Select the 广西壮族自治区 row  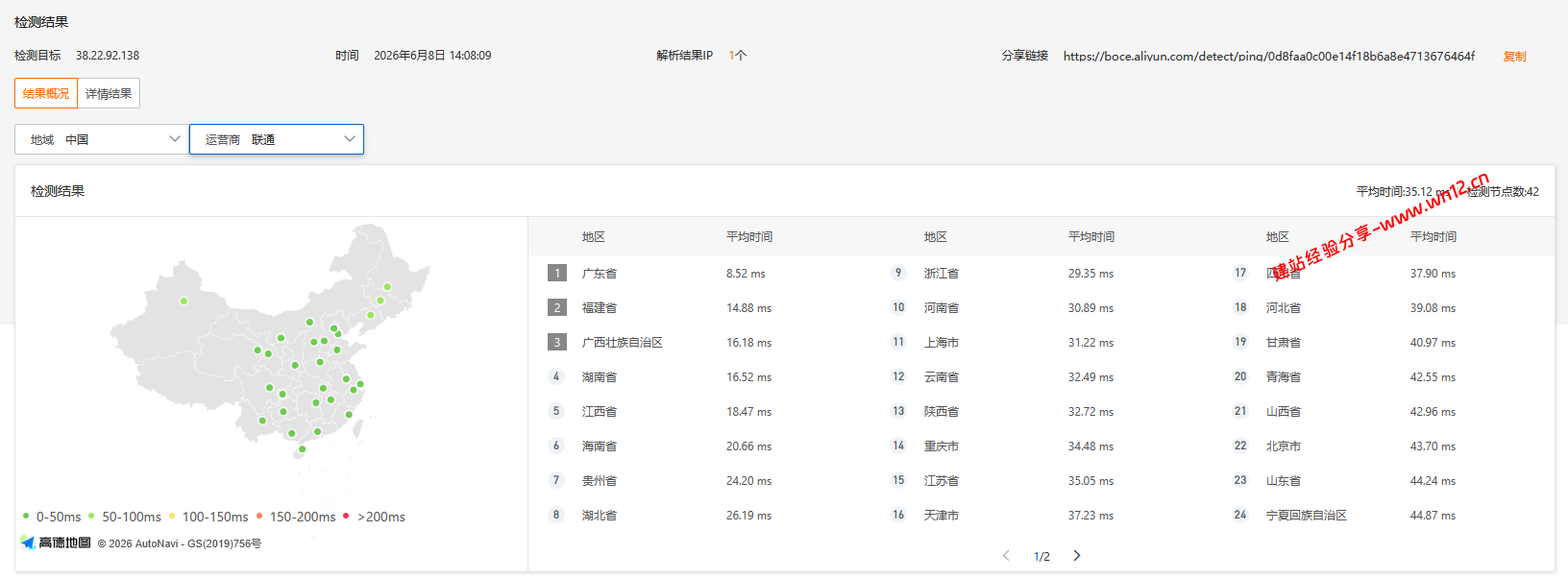coord(701,342)
